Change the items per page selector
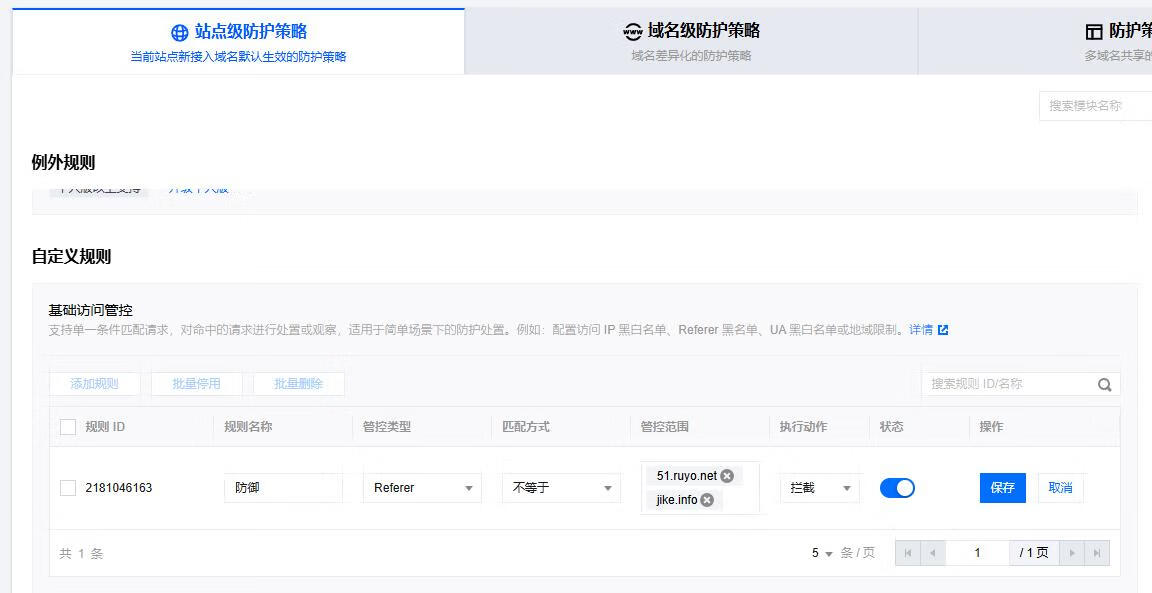This screenshot has height=593, width=1152. tap(823, 553)
